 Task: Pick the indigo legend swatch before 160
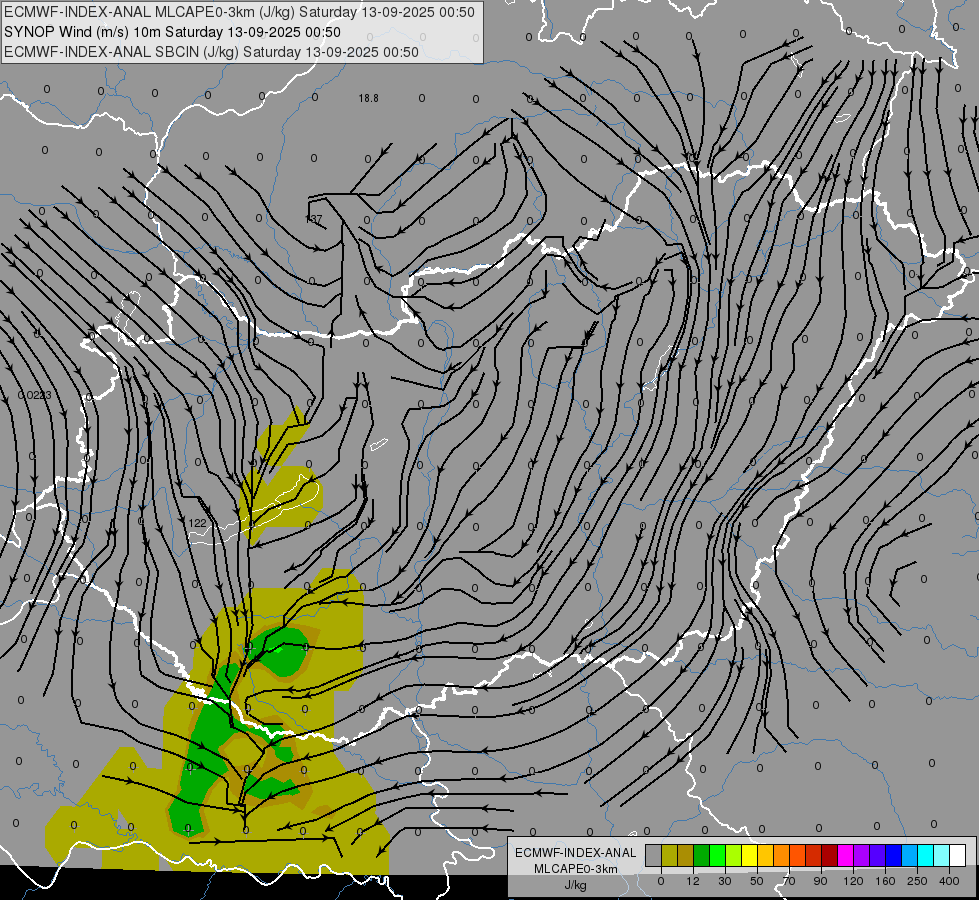[x=878, y=855]
